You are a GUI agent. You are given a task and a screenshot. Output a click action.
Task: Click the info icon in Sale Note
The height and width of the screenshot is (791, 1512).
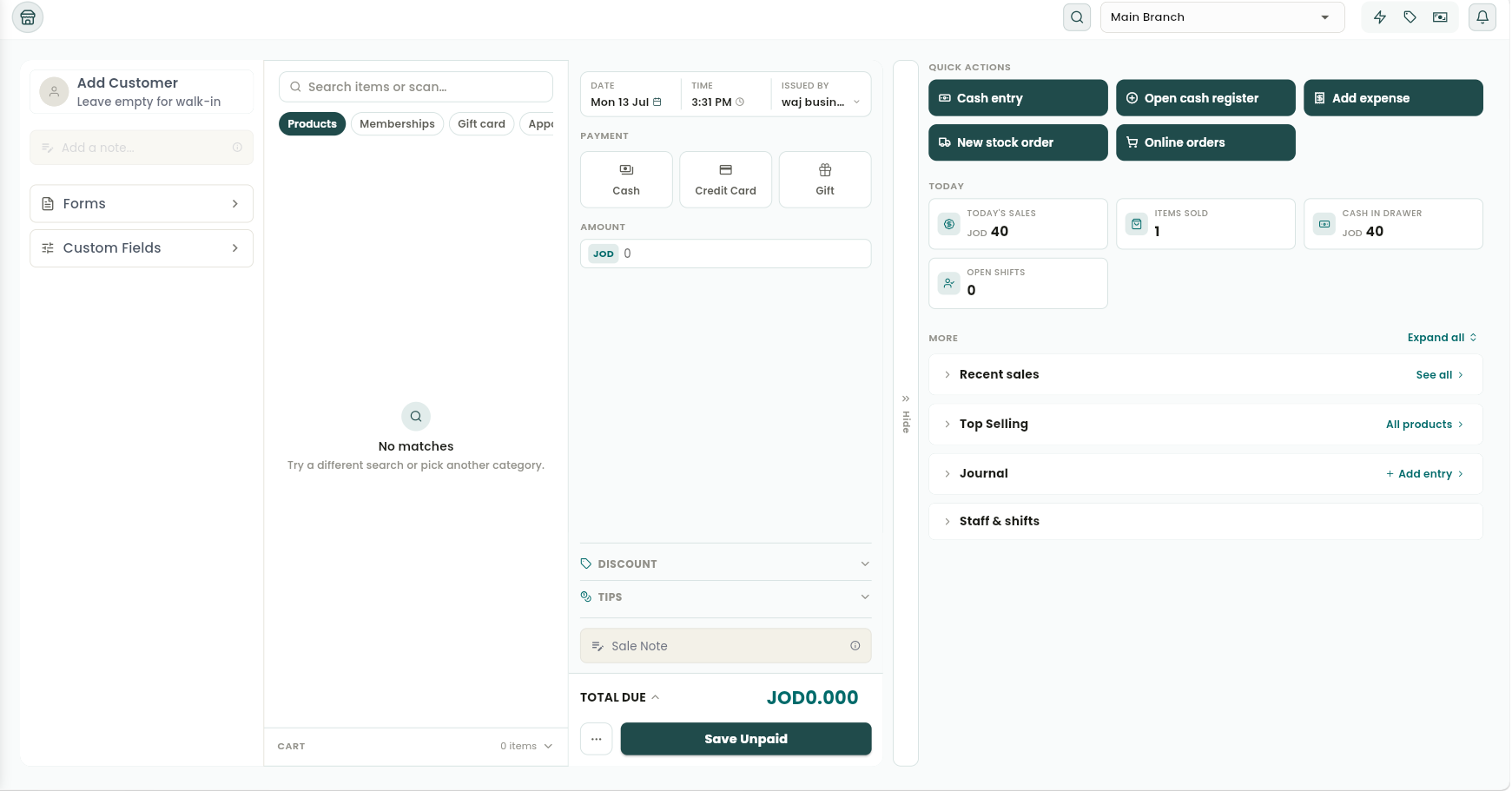point(855,646)
